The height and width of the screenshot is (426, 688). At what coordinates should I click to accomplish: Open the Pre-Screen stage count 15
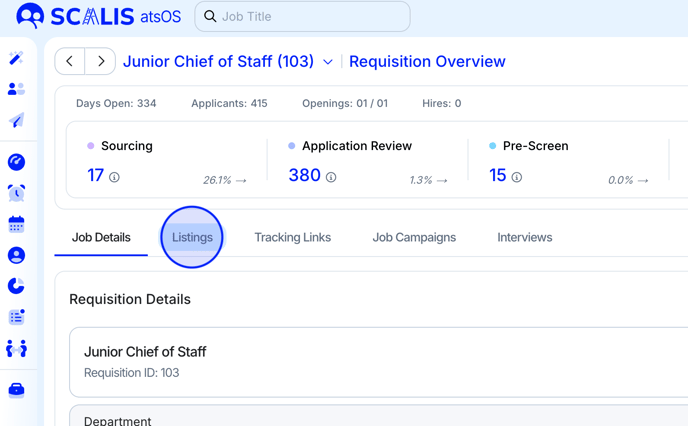(497, 175)
